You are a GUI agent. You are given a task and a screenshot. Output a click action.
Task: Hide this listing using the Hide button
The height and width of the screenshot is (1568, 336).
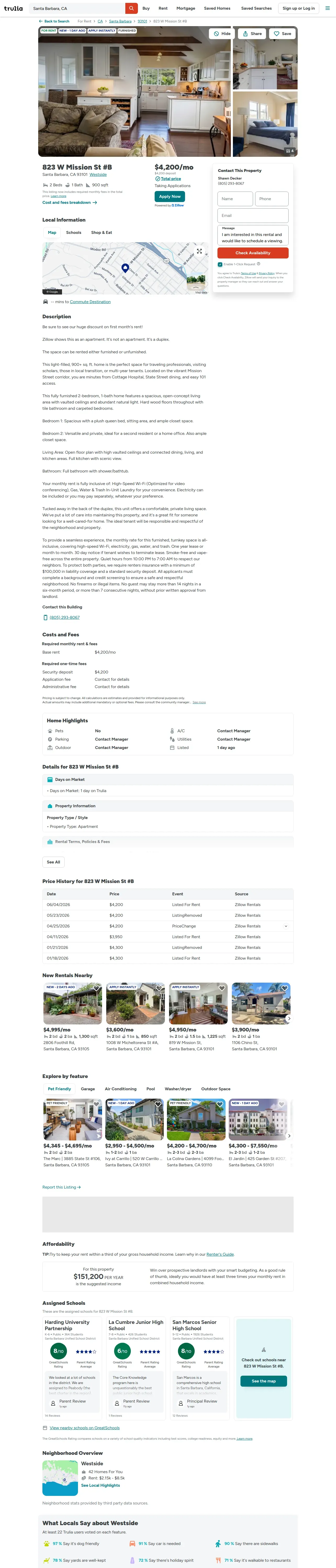tap(222, 34)
